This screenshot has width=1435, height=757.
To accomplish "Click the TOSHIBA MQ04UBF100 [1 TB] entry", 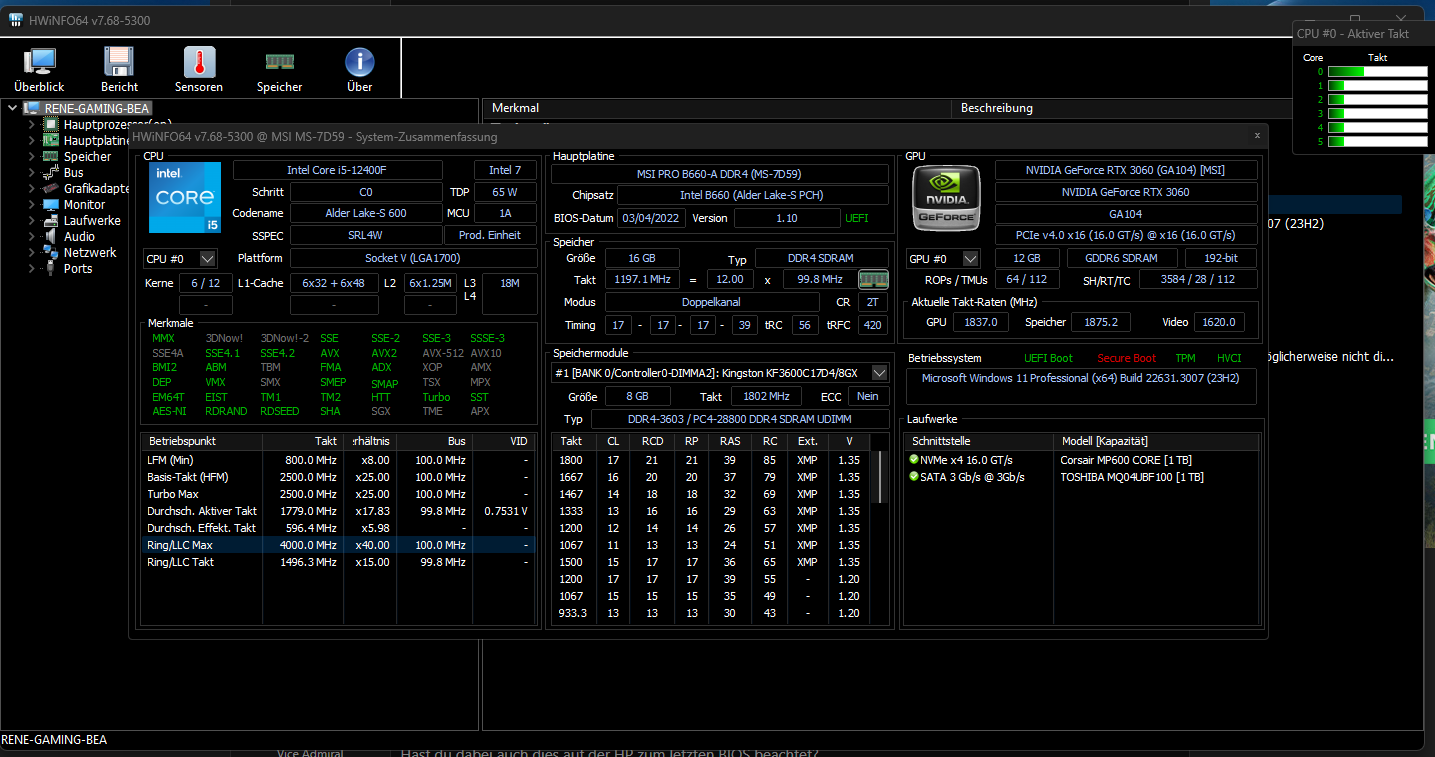I will 1132,477.
